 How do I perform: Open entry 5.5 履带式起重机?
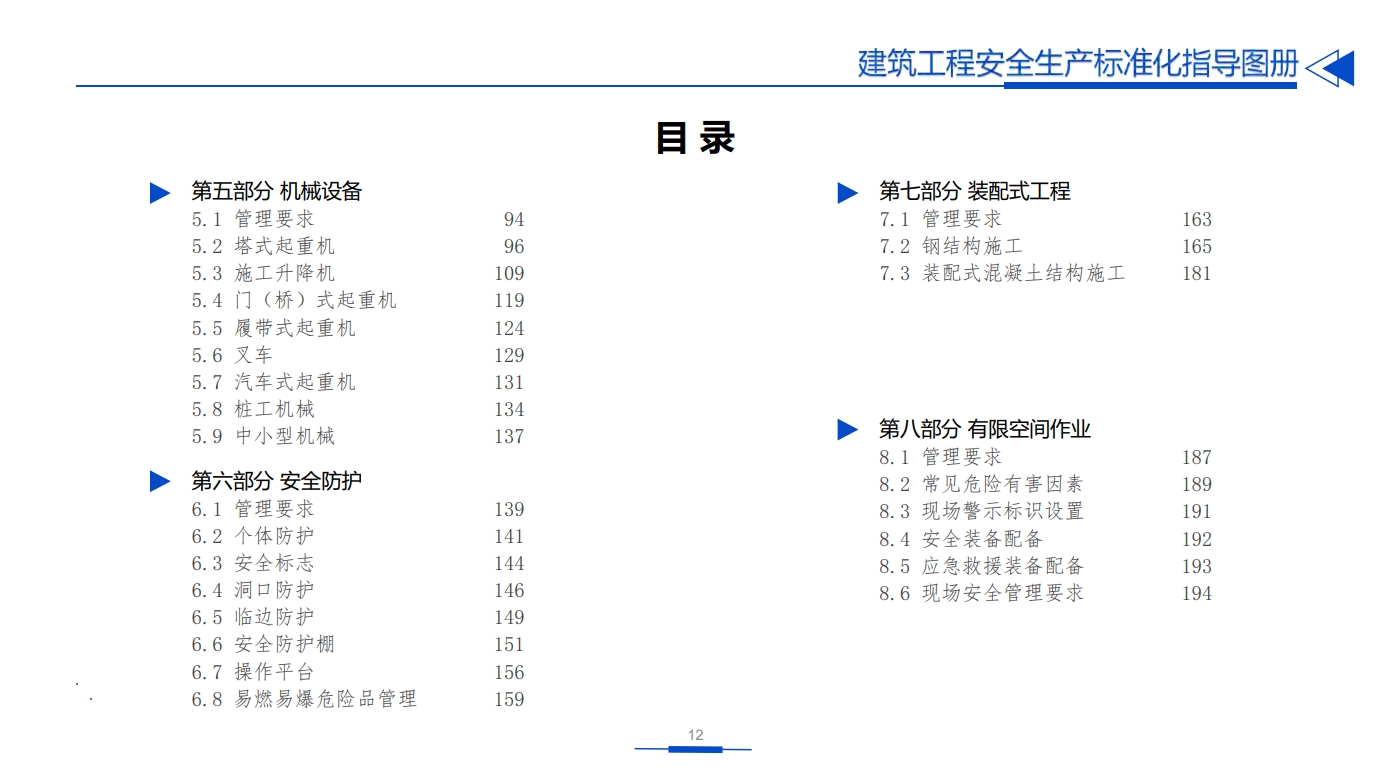pyautogui.click(x=273, y=328)
